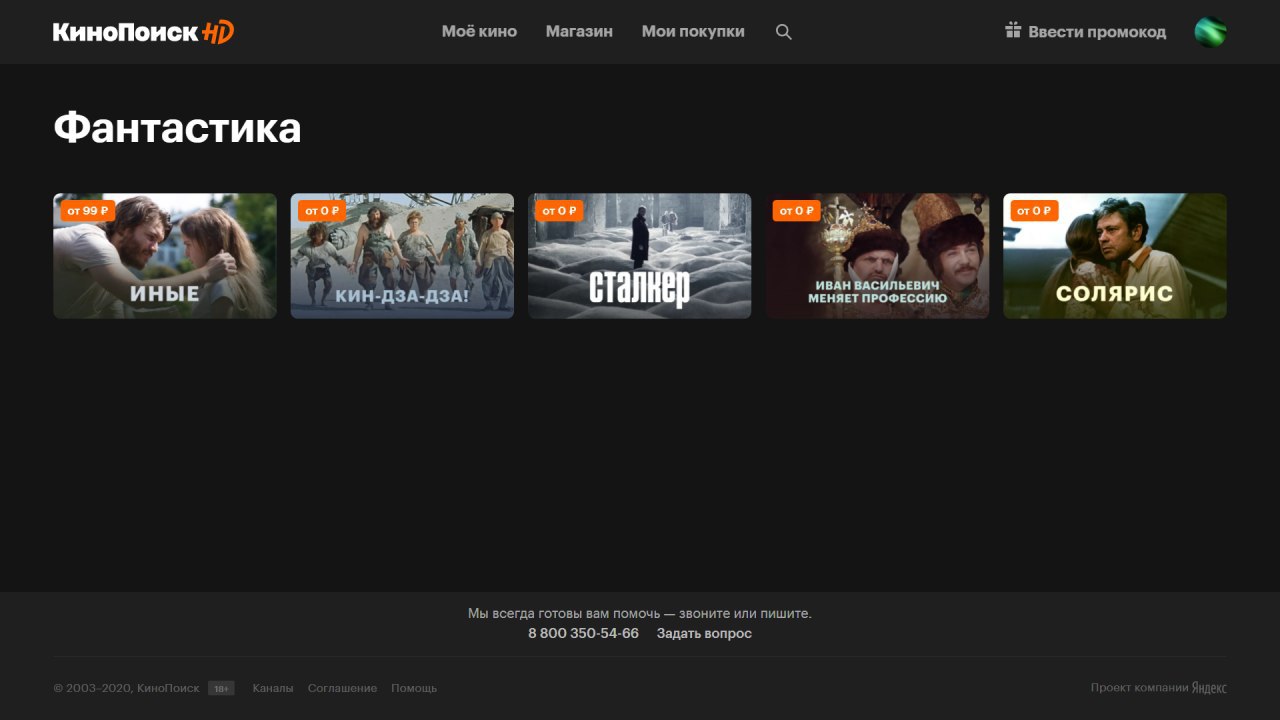
Task: Open the Yandex logo in the footer
Action: point(1209,688)
